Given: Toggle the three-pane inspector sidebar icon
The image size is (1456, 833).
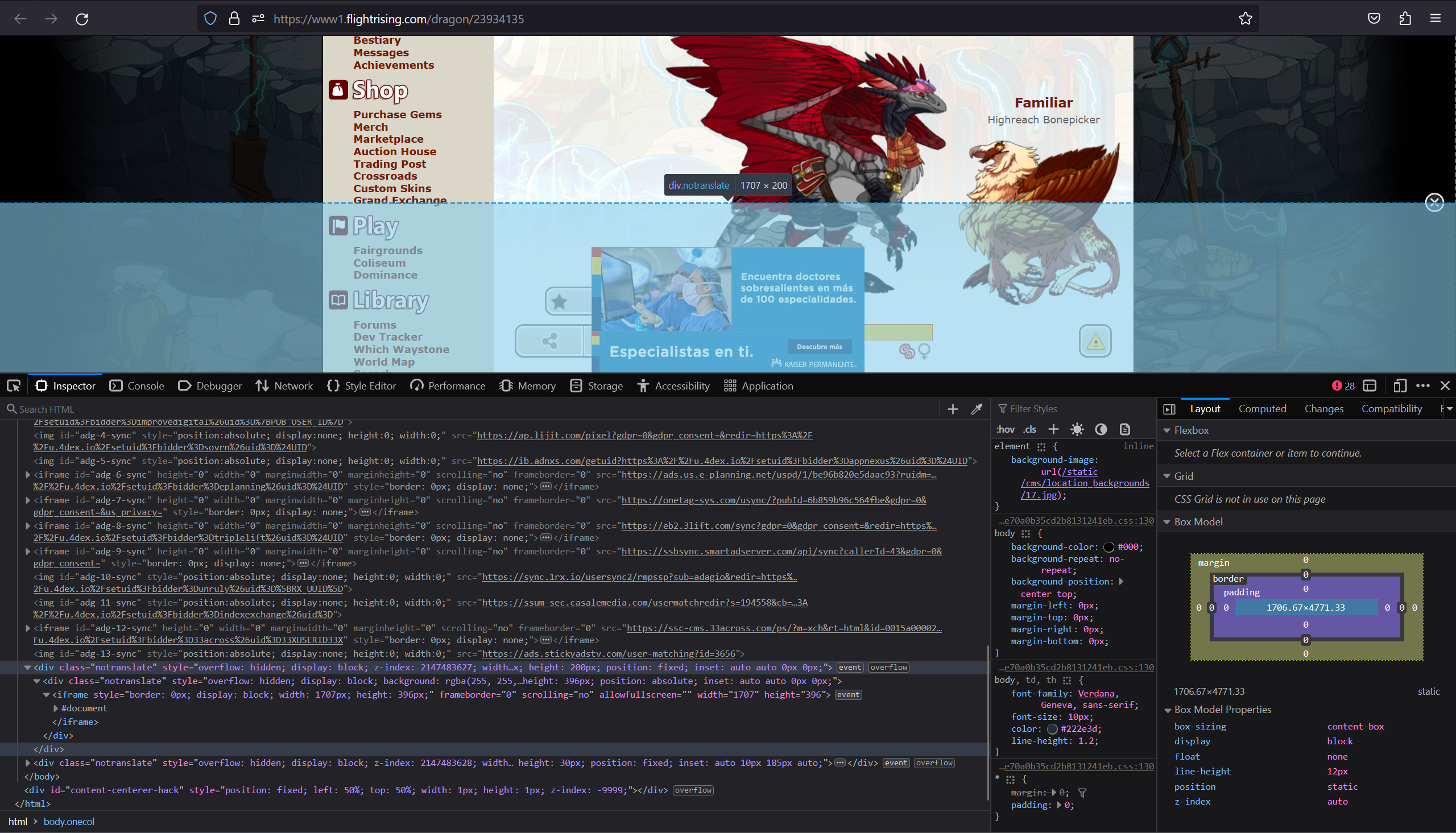Looking at the screenshot, I should pos(1169,409).
